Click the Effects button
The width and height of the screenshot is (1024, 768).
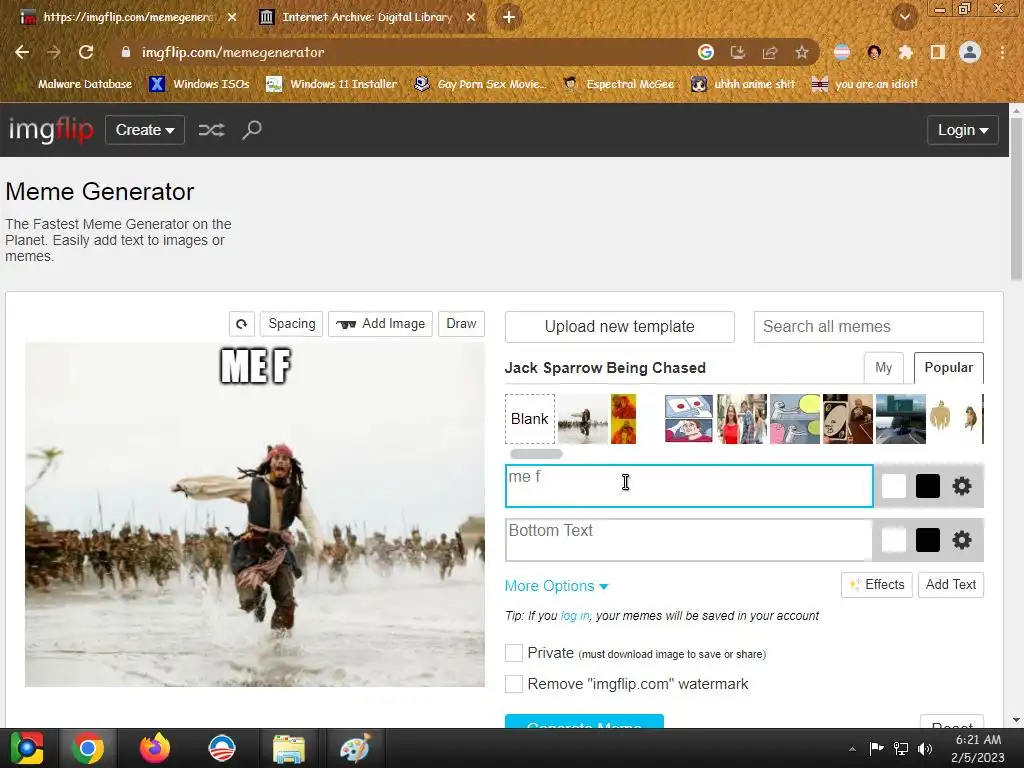point(877,584)
